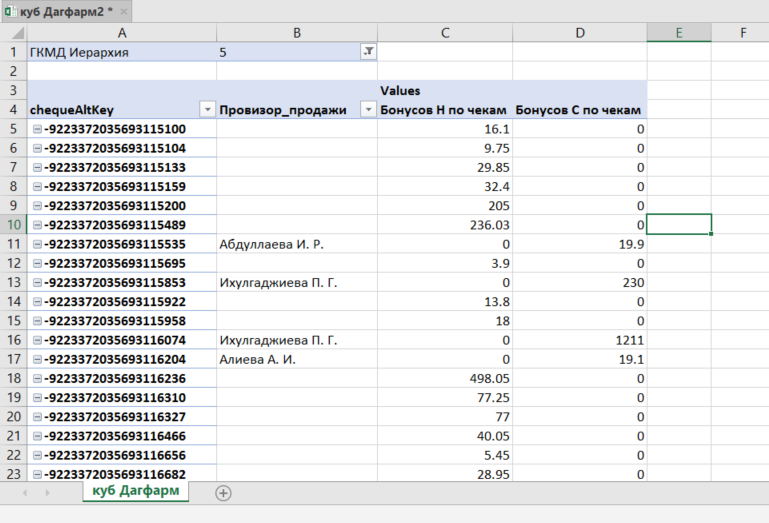Viewport: 769px width, 523px height.
Task: Collapse the row ending in 116074
Action: pos(37,340)
